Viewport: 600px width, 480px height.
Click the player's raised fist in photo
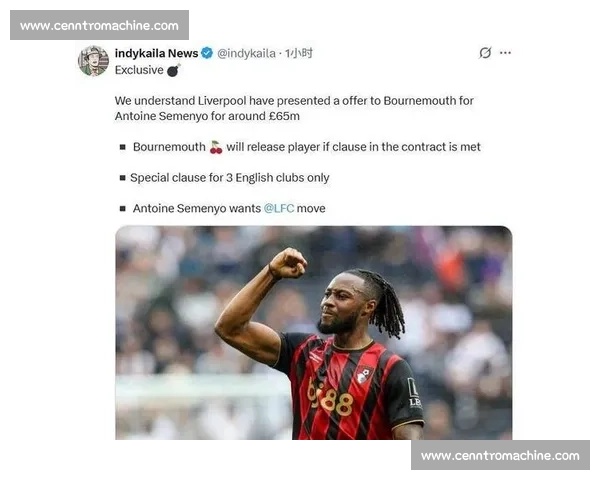point(288,263)
